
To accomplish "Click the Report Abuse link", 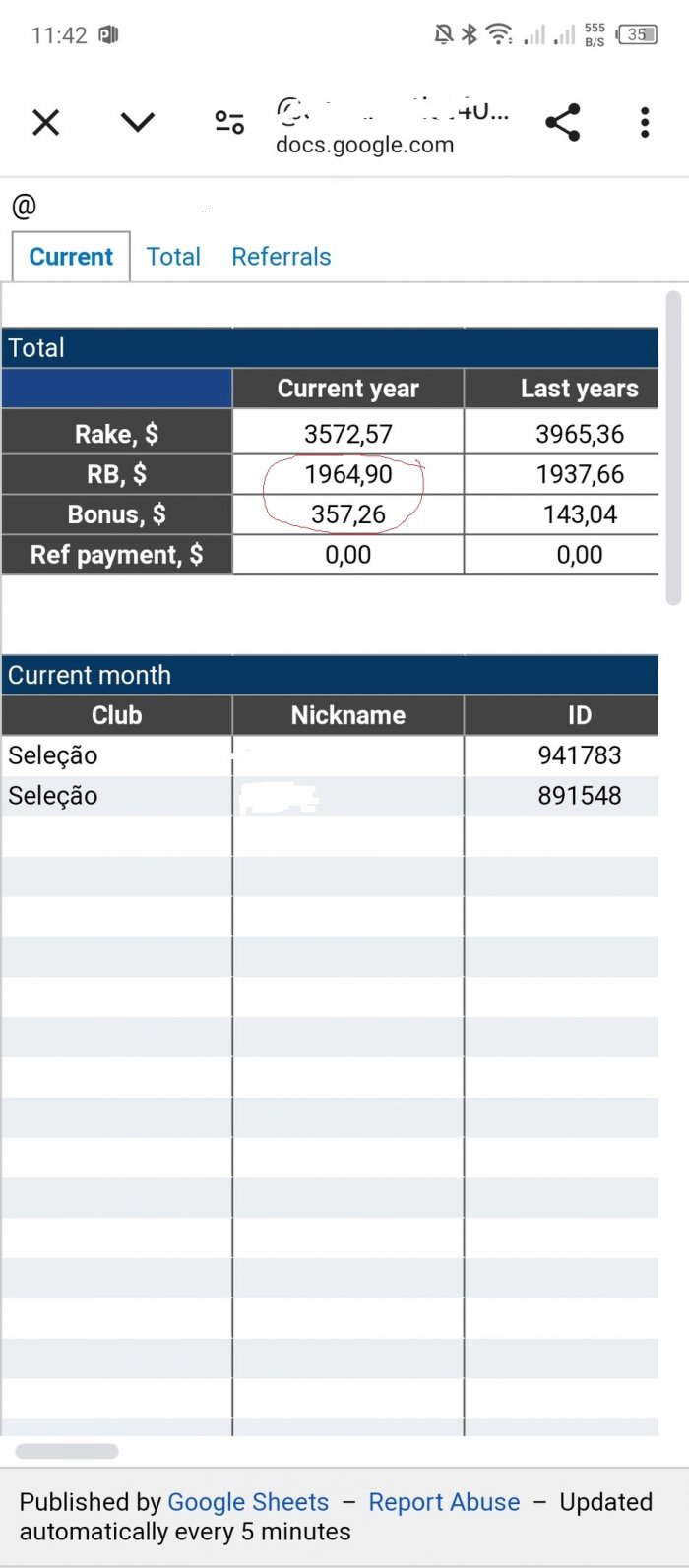I will 444,1502.
